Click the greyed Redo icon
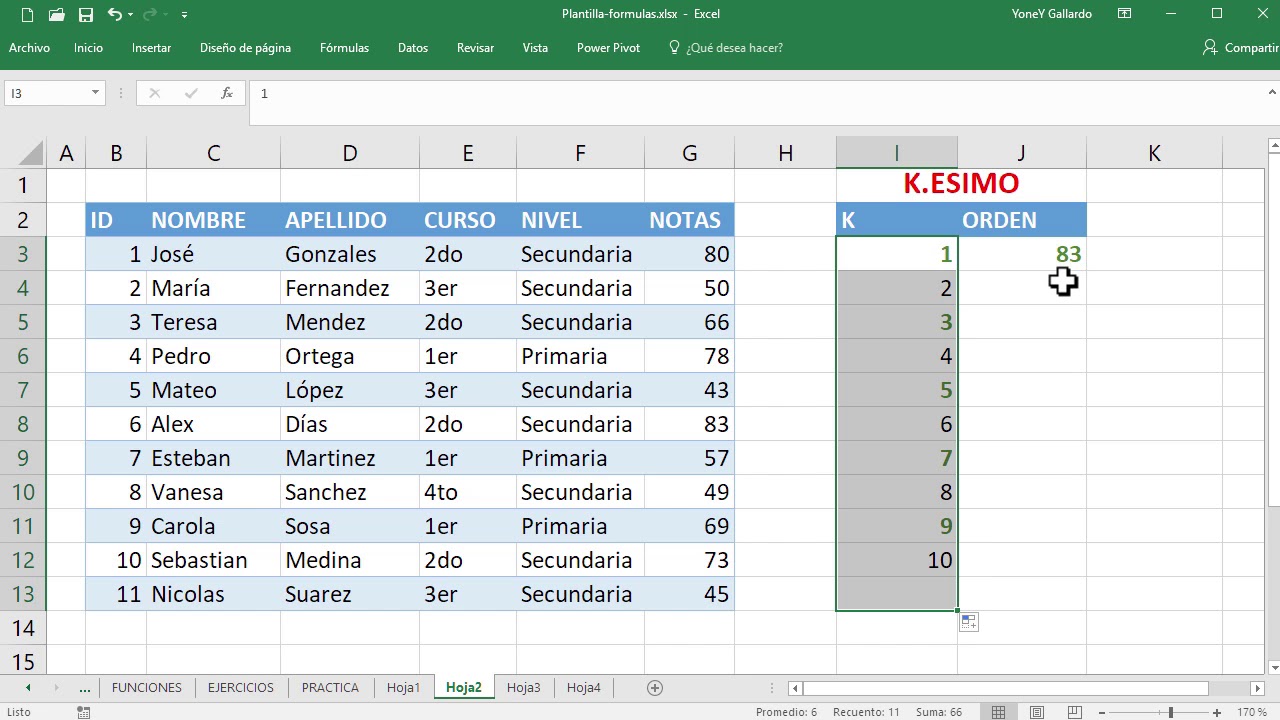Image resolution: width=1280 pixels, height=720 pixels. (151, 15)
